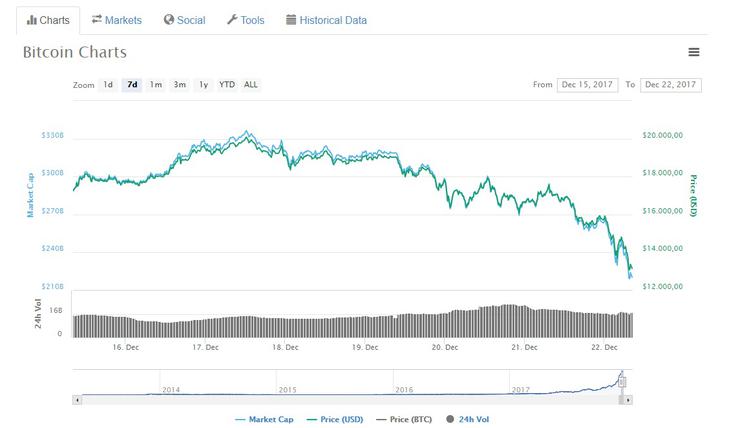Image resolution: width=736 pixels, height=428 pixels.
Task: Toggle Market Cap series in legend
Action: point(264,419)
